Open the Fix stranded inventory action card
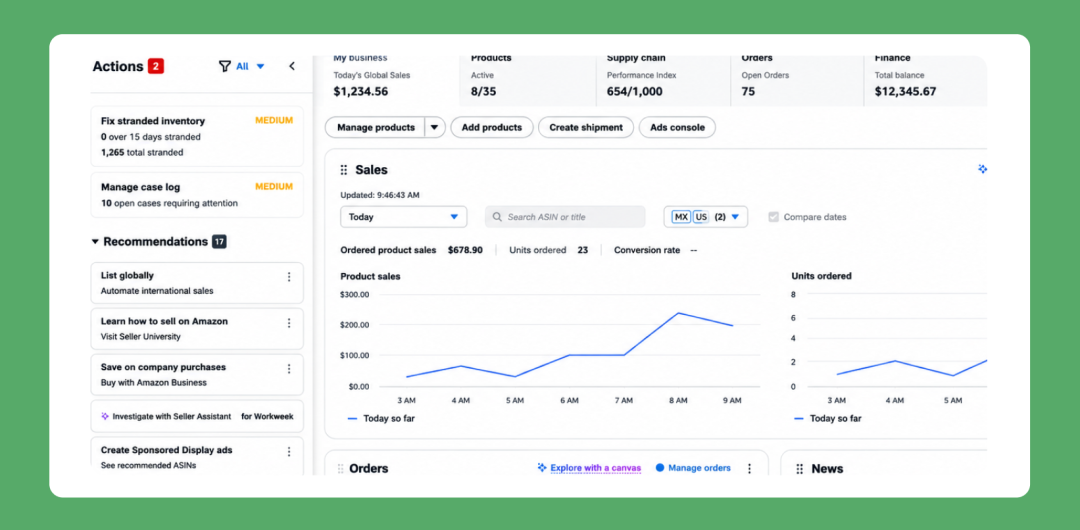The image size is (1080, 530). 197,136
